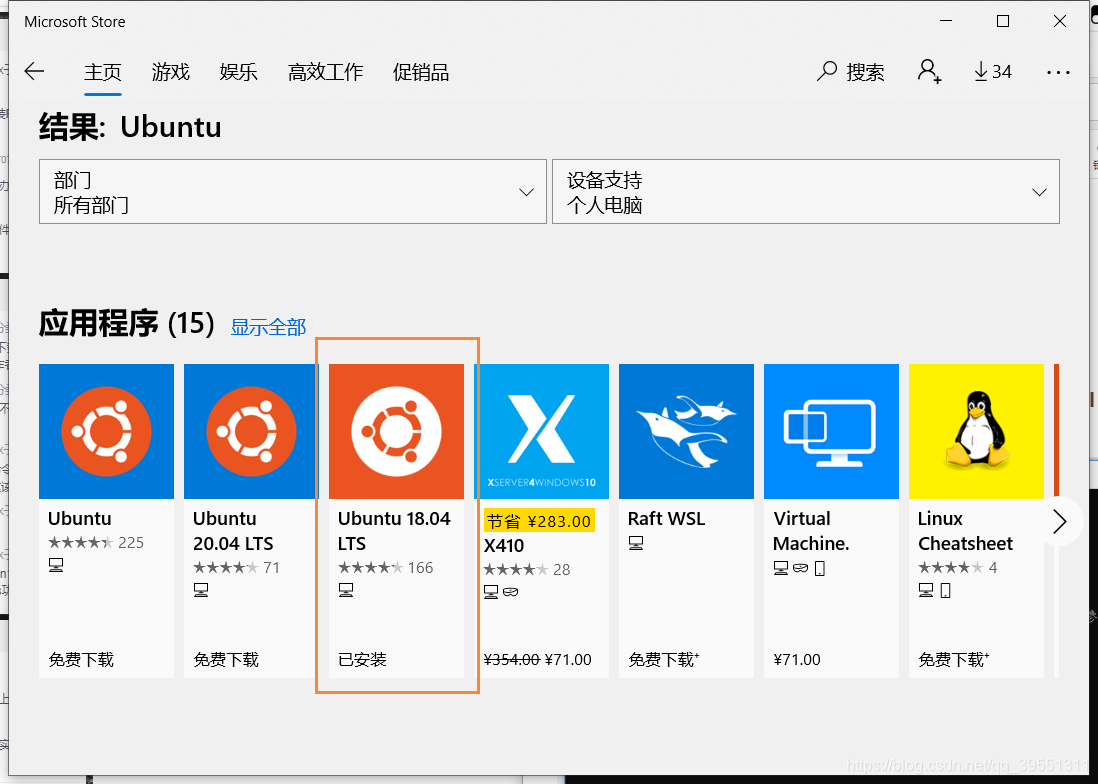Viewport: 1098px width, 784px height.
Task: Open Raft WSL app logo tile
Action: 686,431
